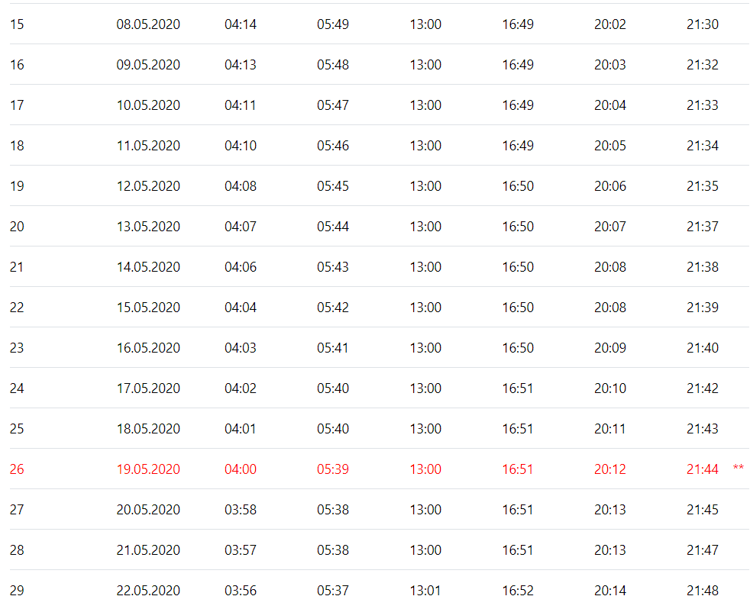This screenshot has width=750, height=609.
Task: Select the 20:05 time cell
Action: tap(610, 146)
